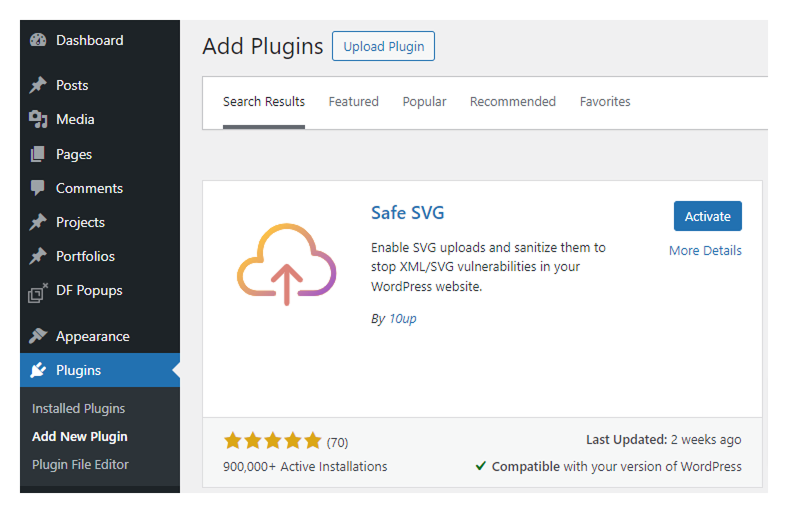The width and height of the screenshot is (788, 513).
Task: Click the Media library icon
Action: [38, 119]
